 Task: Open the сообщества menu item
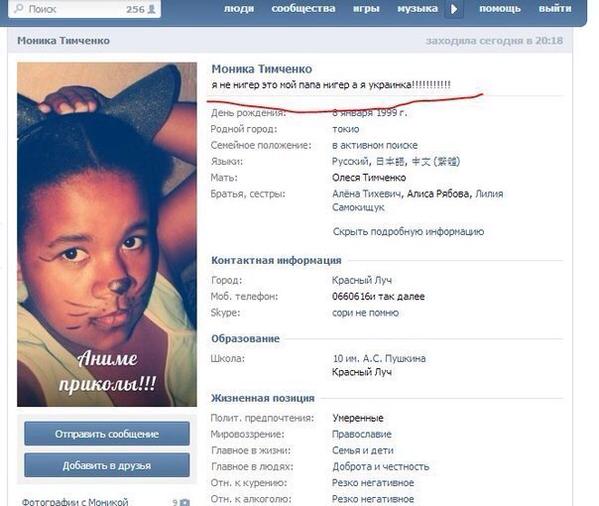(303, 8)
